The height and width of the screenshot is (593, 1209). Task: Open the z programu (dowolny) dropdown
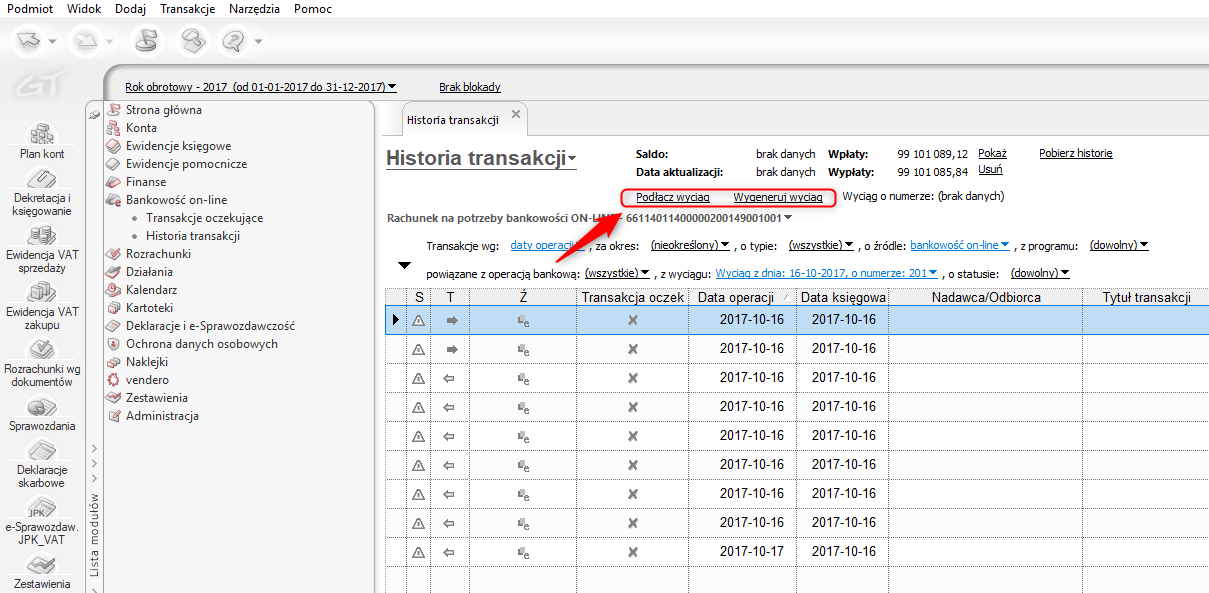[x=1119, y=245]
